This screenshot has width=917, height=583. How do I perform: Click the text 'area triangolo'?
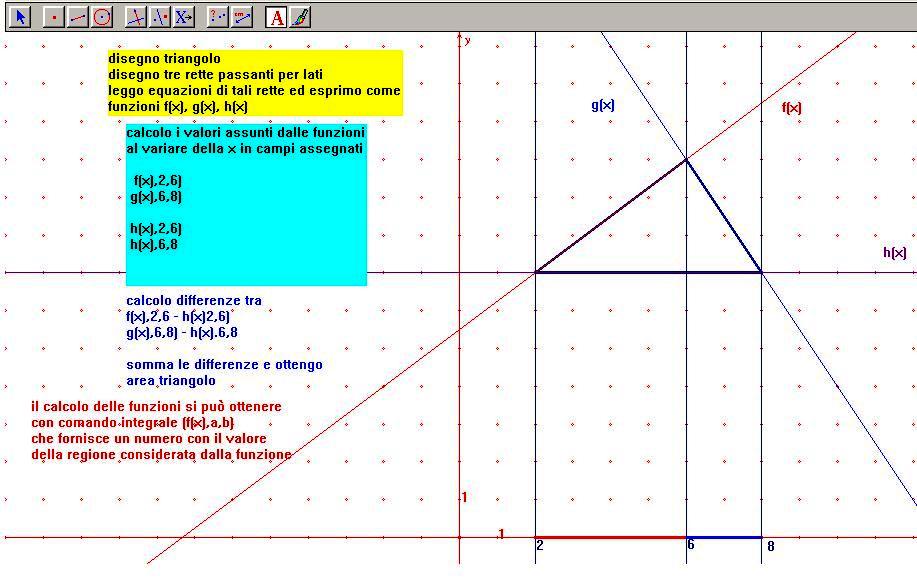pos(171,381)
